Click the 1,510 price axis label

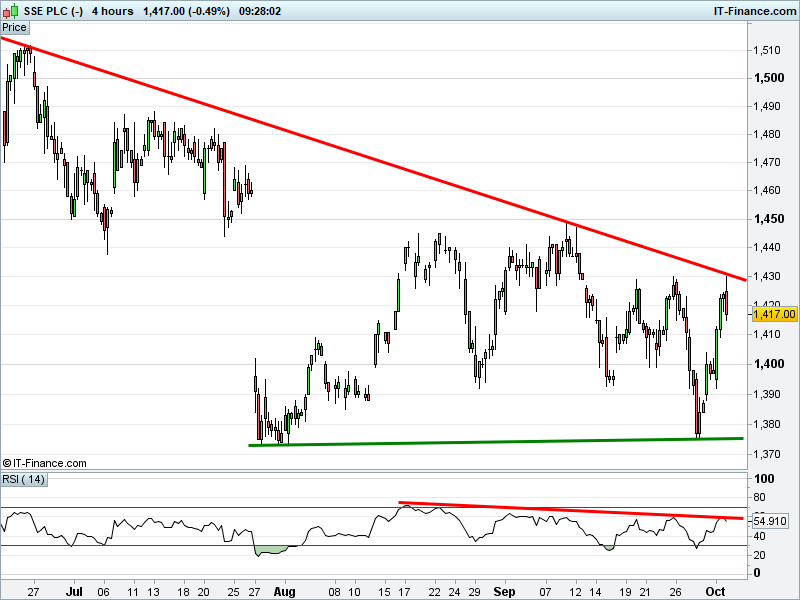coord(767,50)
